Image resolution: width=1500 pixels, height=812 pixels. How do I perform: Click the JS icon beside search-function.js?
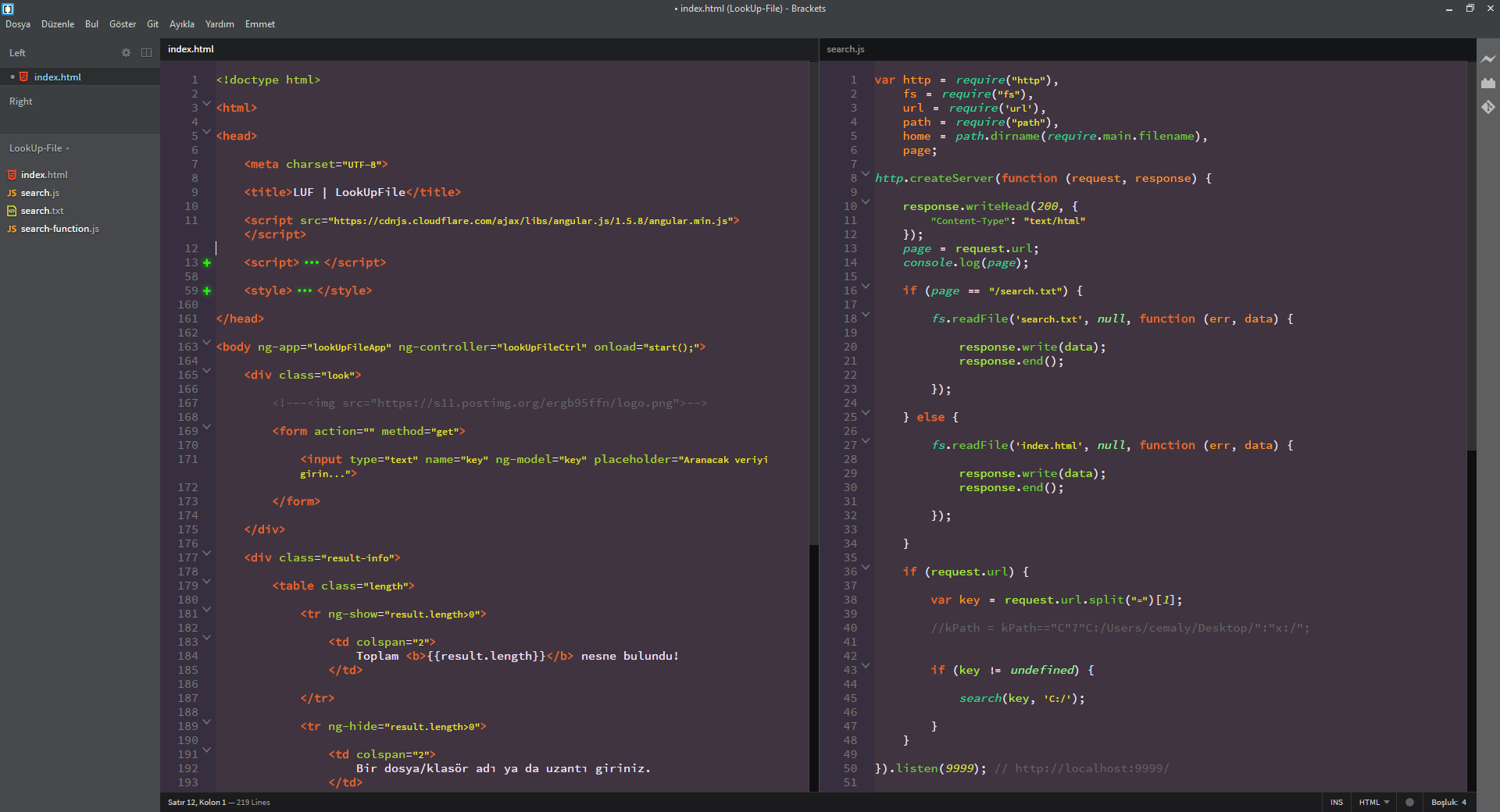(12, 229)
